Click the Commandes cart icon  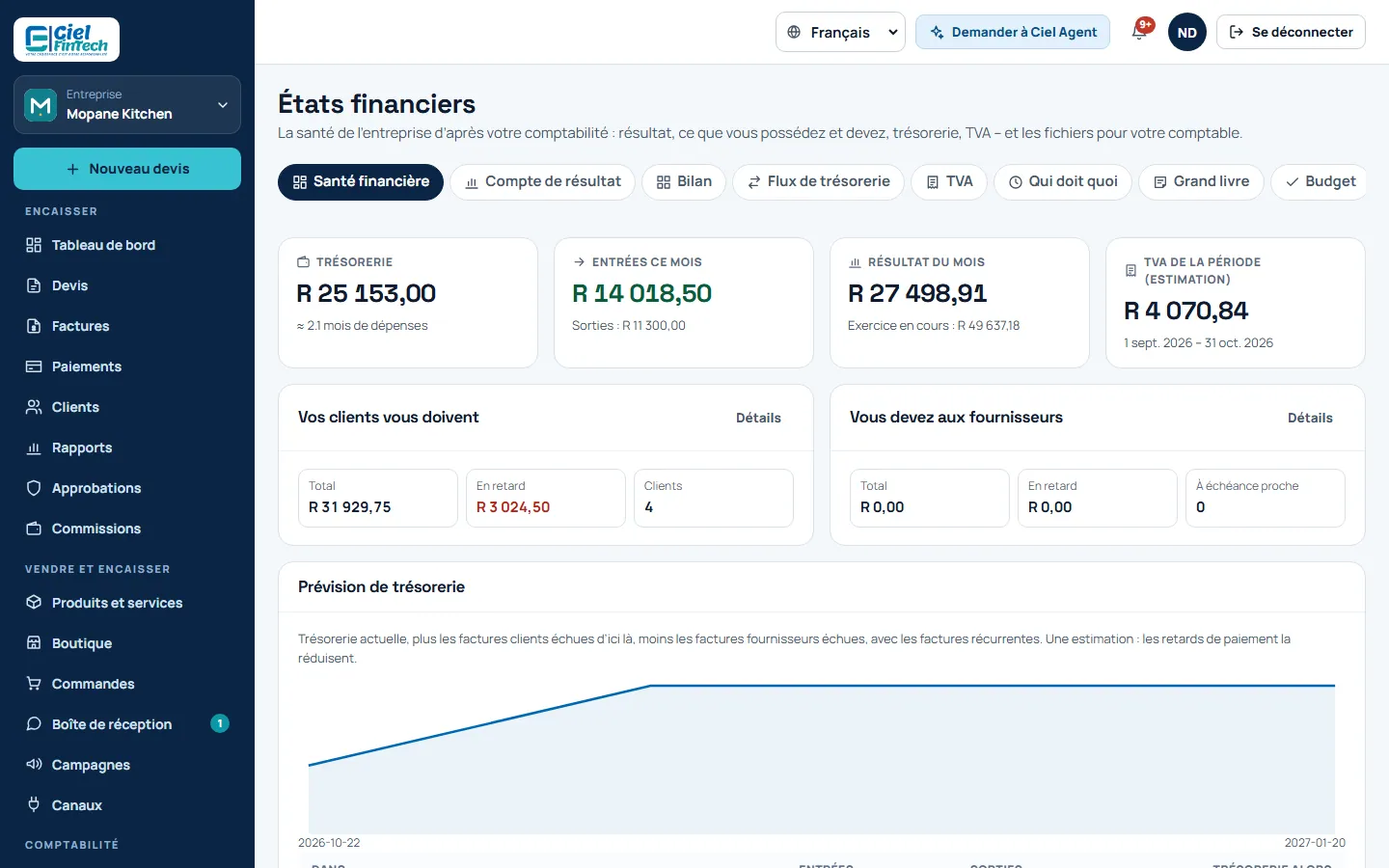(x=34, y=684)
